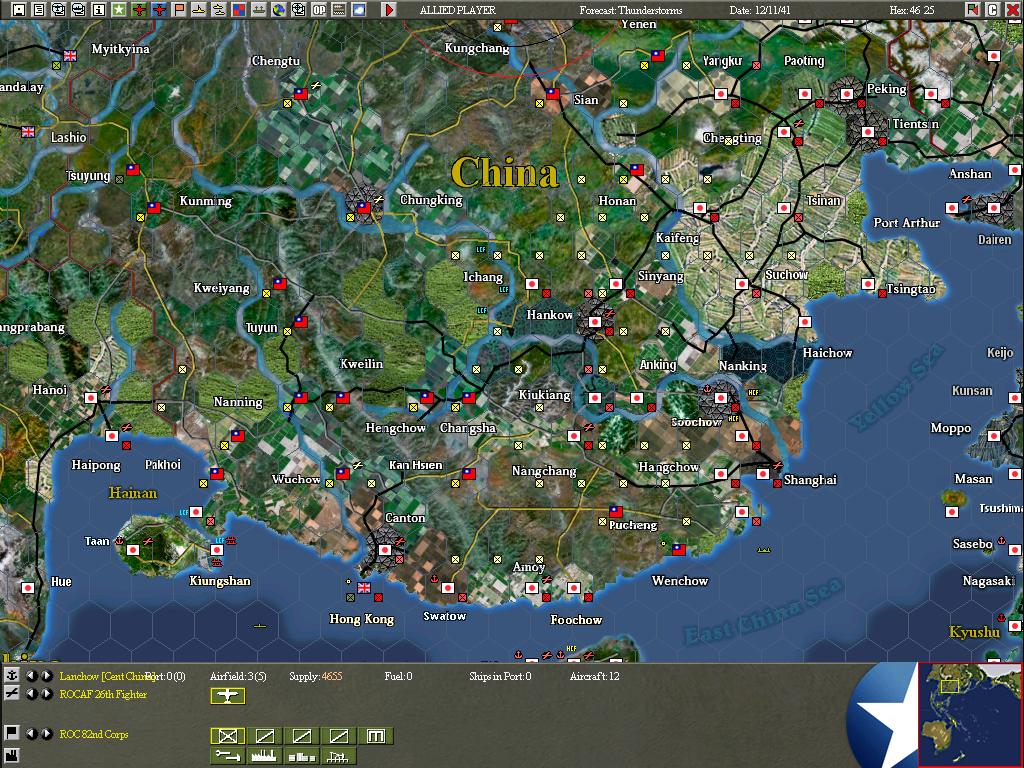Screen dimensions: 1024x768
Task: Previous air unit arrow beside ROCAF 26th Fighter
Action: click(x=32, y=694)
